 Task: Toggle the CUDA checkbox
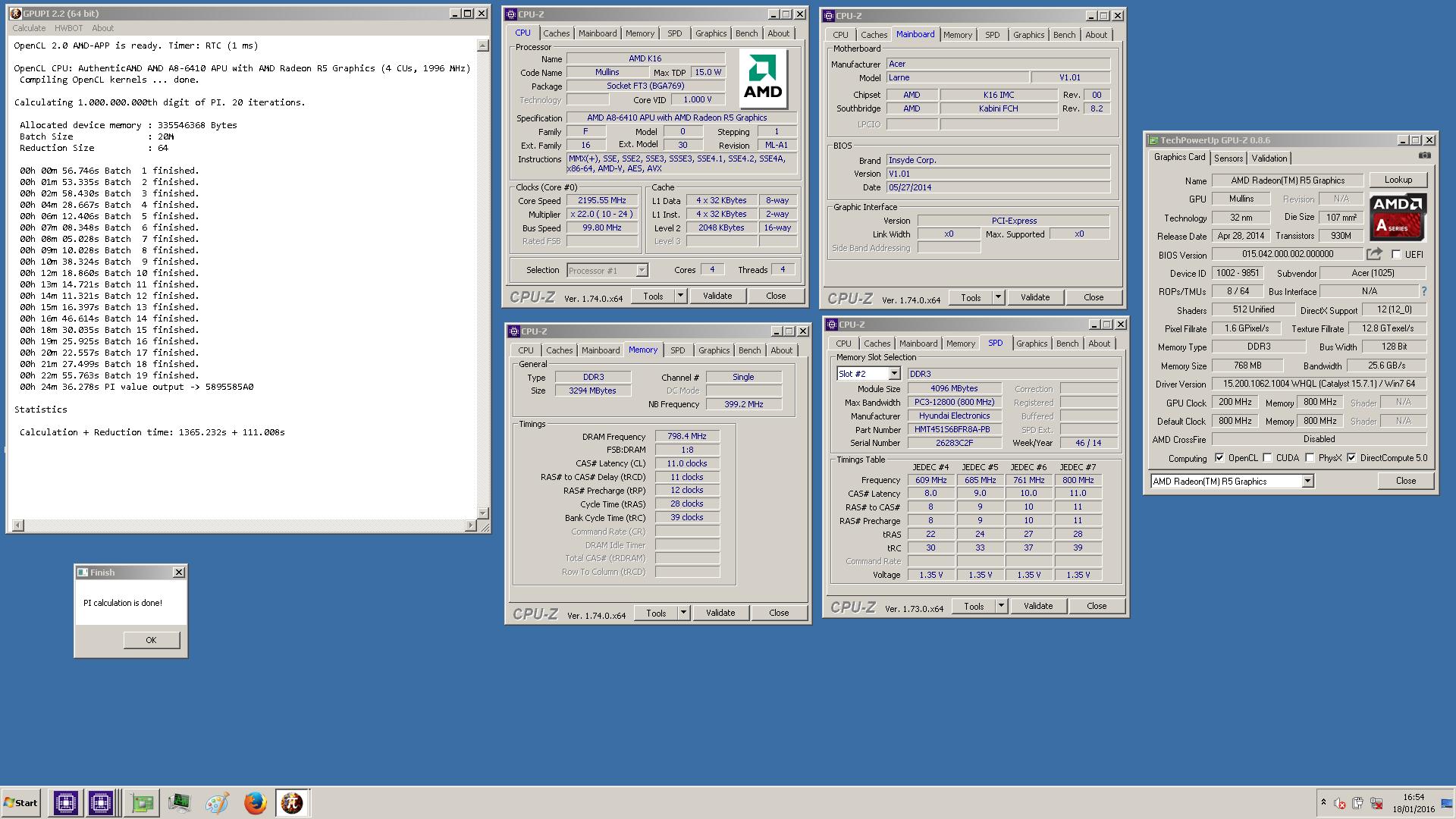click(x=1267, y=458)
